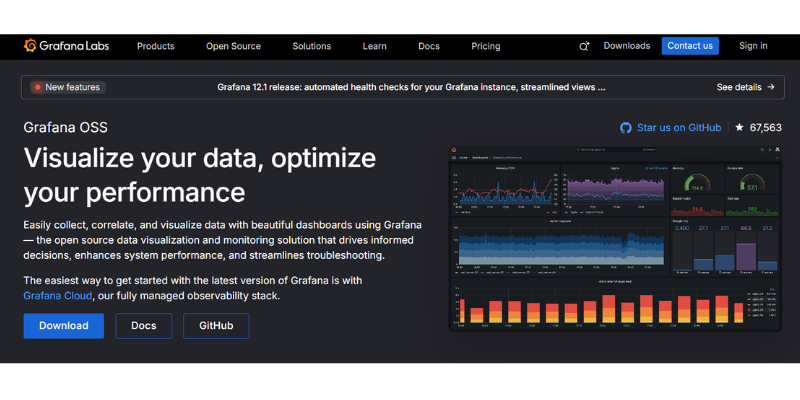Click the star icon beside 67,563
This screenshot has width=800, height=400.
tap(739, 128)
